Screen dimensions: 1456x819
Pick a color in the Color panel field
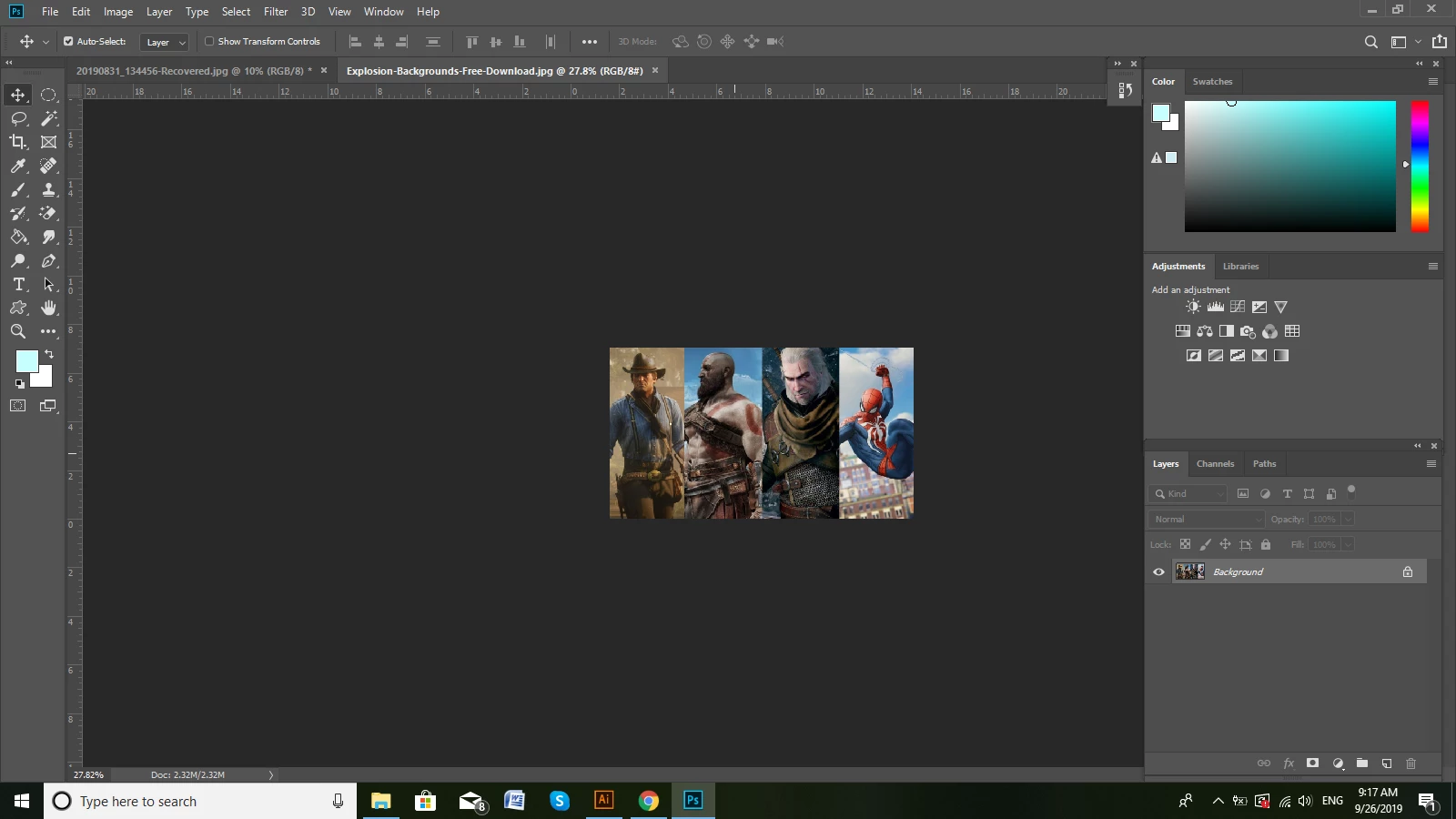pyautogui.click(x=1289, y=167)
